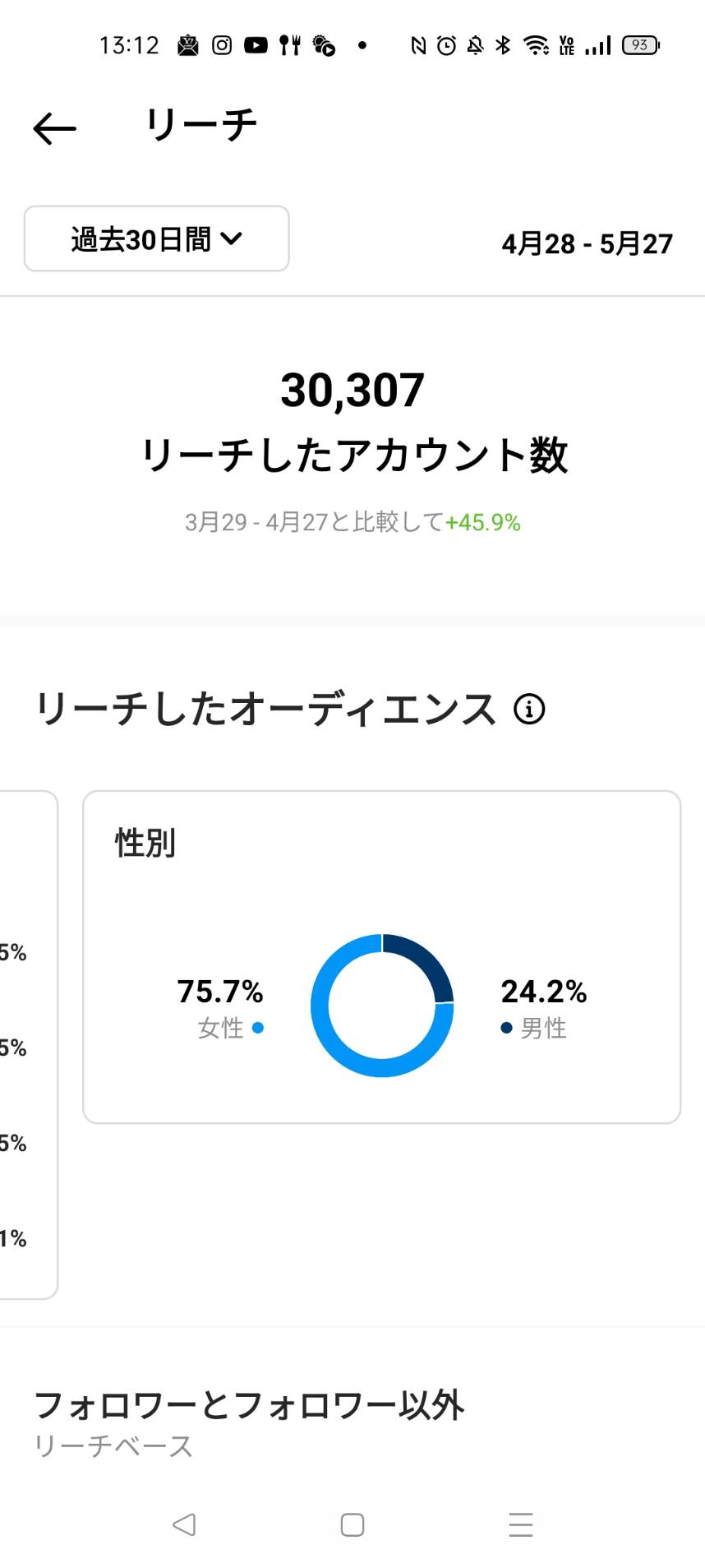Tap the back arrow icon

[x=54, y=129]
